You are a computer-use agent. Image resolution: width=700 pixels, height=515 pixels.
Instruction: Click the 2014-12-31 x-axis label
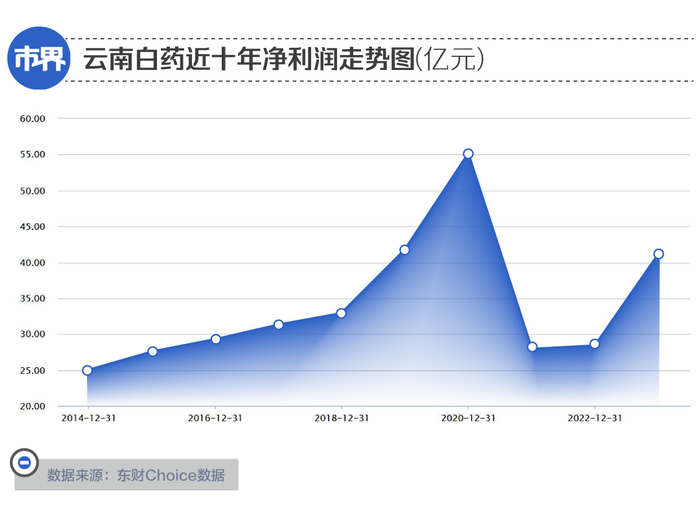tap(88, 418)
